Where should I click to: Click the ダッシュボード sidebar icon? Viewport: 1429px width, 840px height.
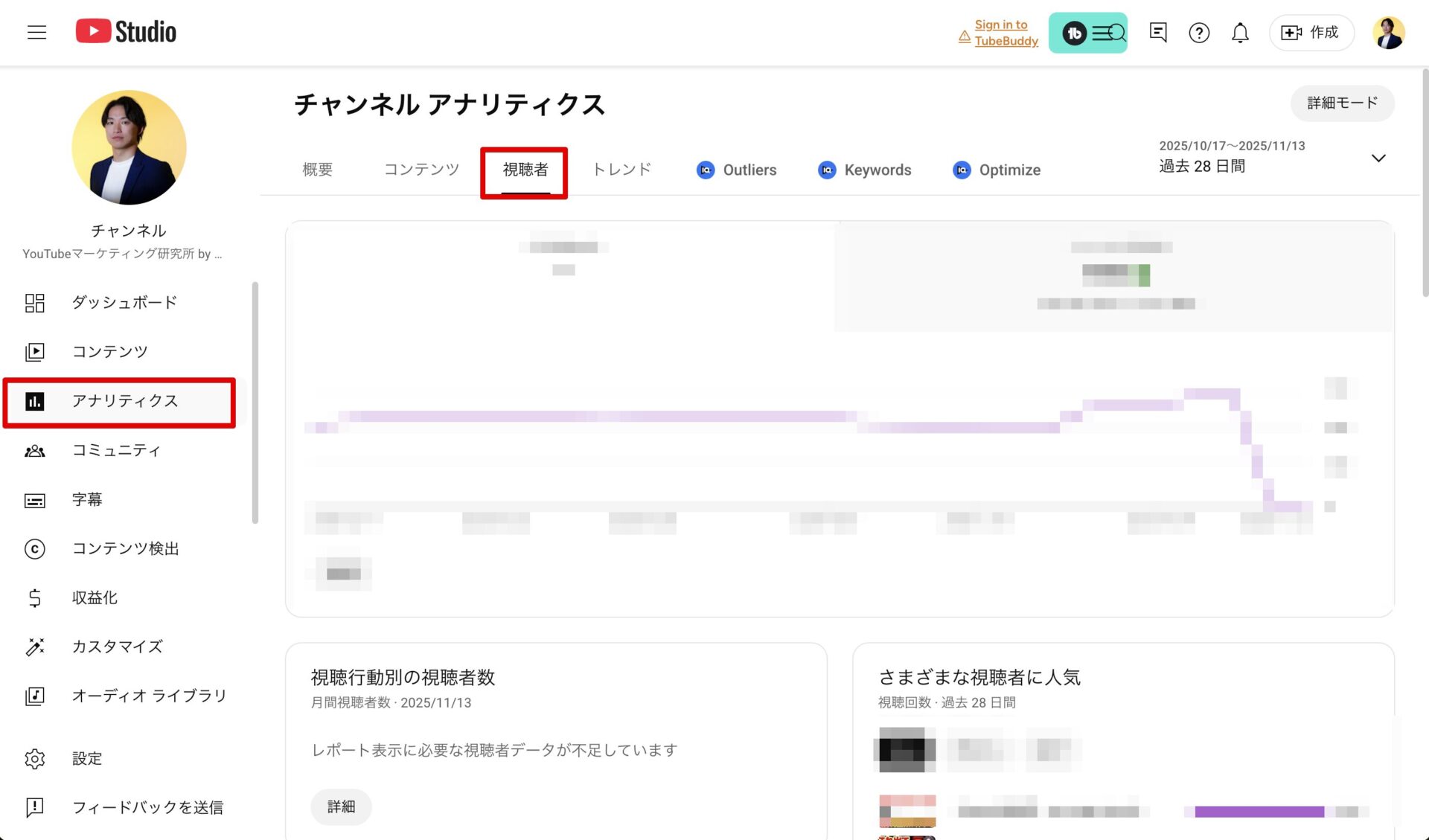(x=35, y=303)
